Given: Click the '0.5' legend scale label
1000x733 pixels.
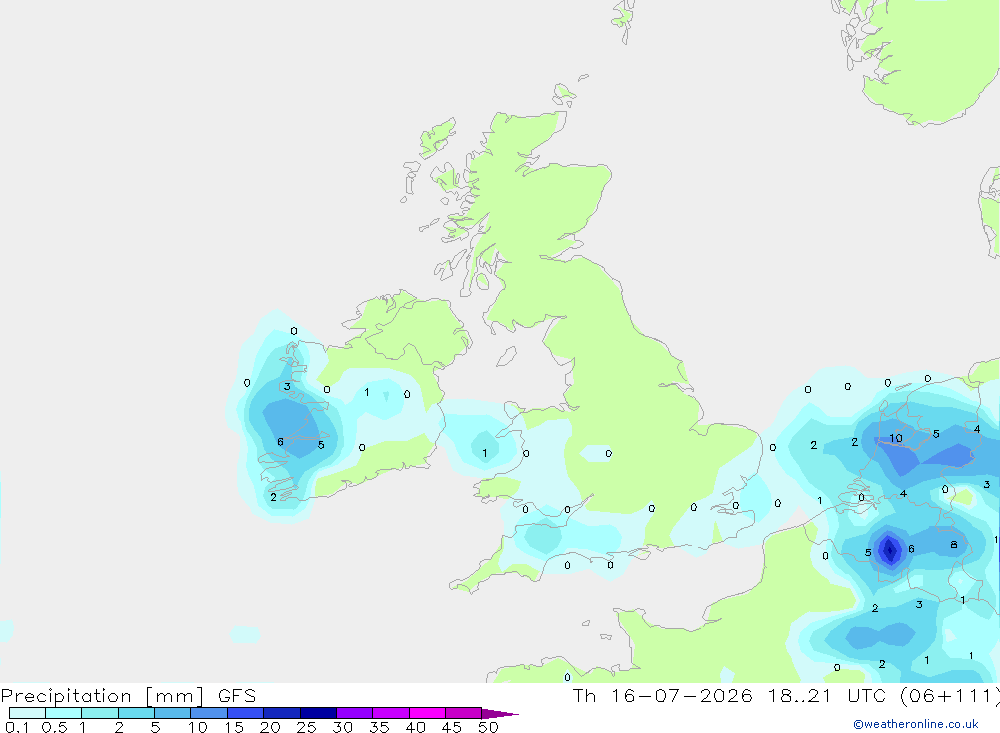Looking at the screenshot, I should coord(54,727).
